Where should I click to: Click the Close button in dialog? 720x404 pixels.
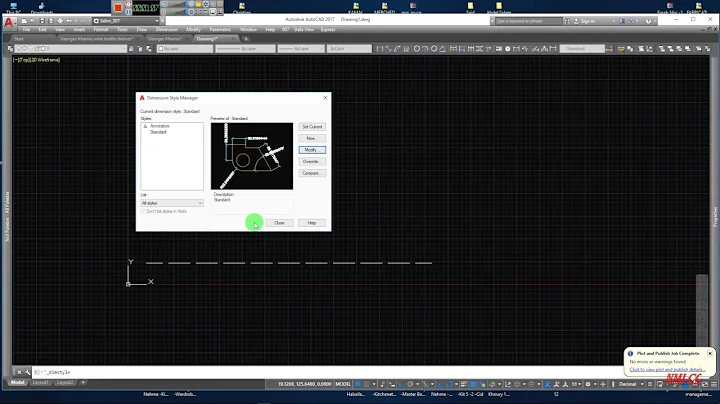click(279, 223)
